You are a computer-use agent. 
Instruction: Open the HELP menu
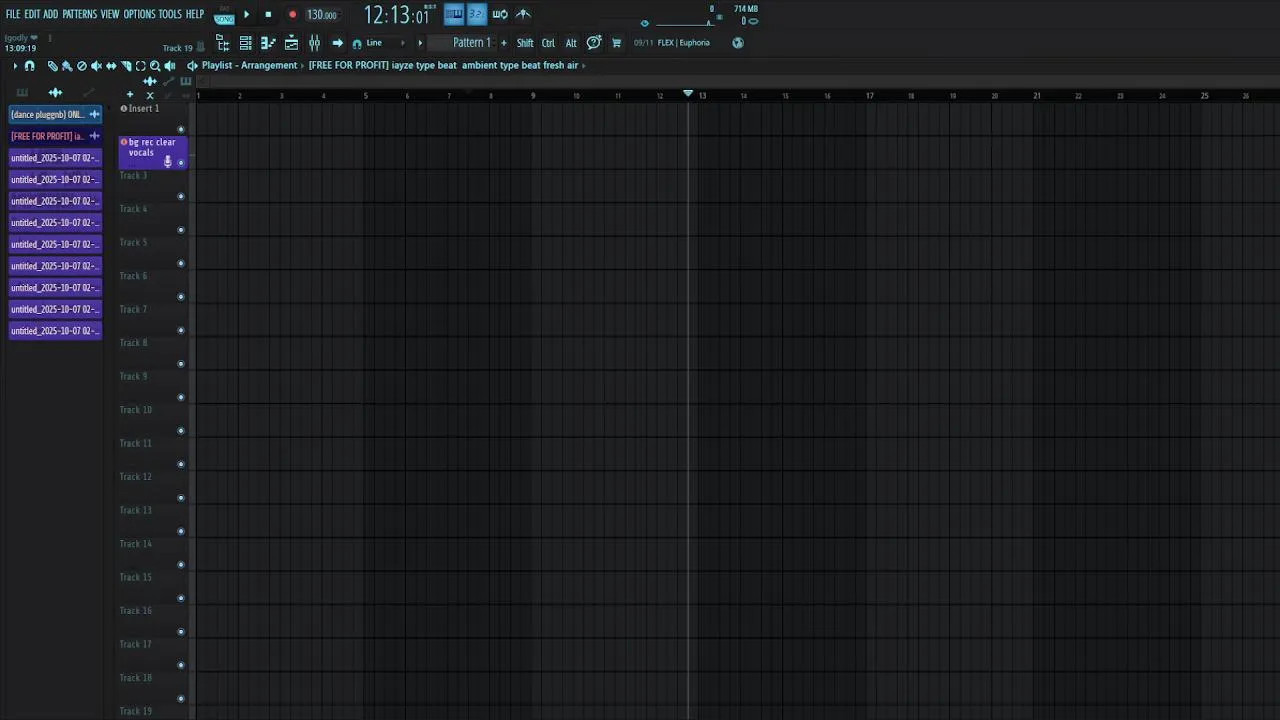[x=195, y=14]
